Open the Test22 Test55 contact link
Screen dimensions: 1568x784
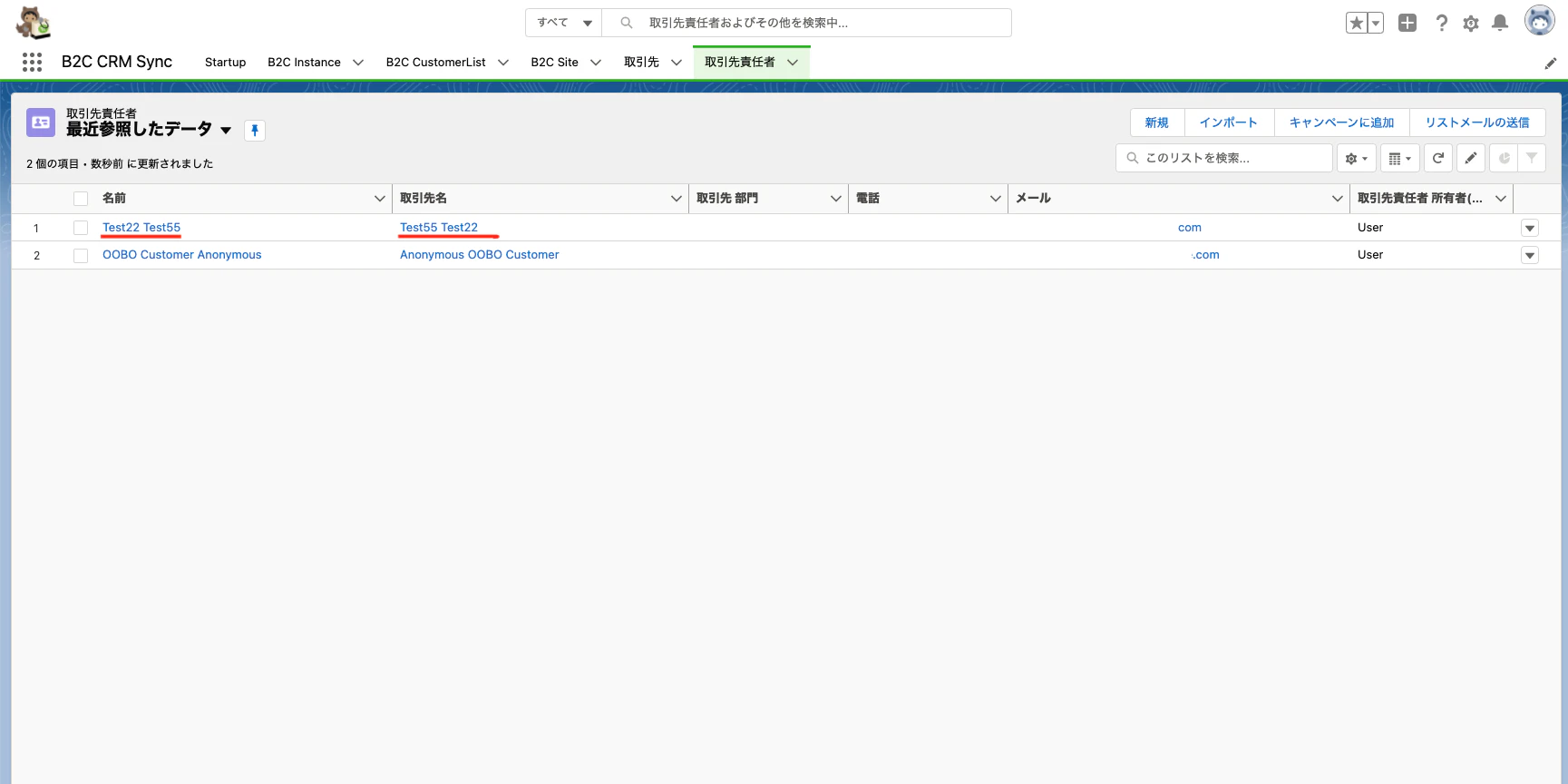click(x=141, y=228)
